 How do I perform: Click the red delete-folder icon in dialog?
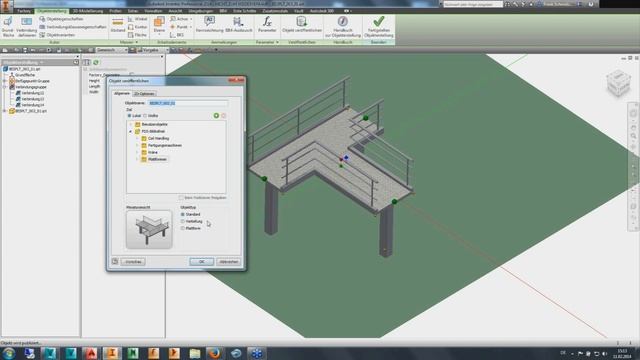(x=223, y=116)
